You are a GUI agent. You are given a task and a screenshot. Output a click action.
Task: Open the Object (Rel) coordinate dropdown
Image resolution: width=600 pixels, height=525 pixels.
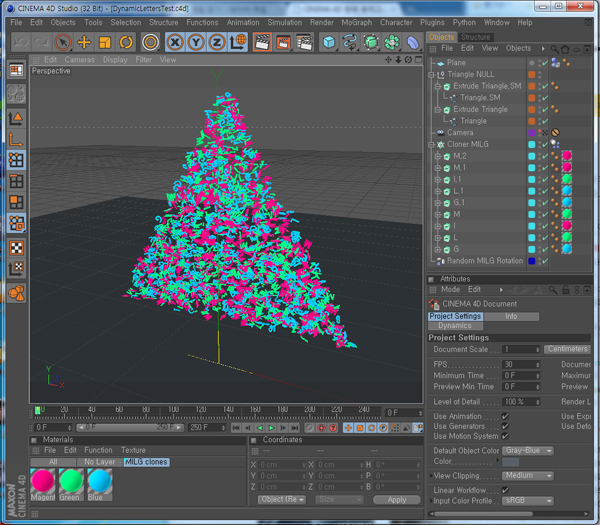(x=282, y=500)
